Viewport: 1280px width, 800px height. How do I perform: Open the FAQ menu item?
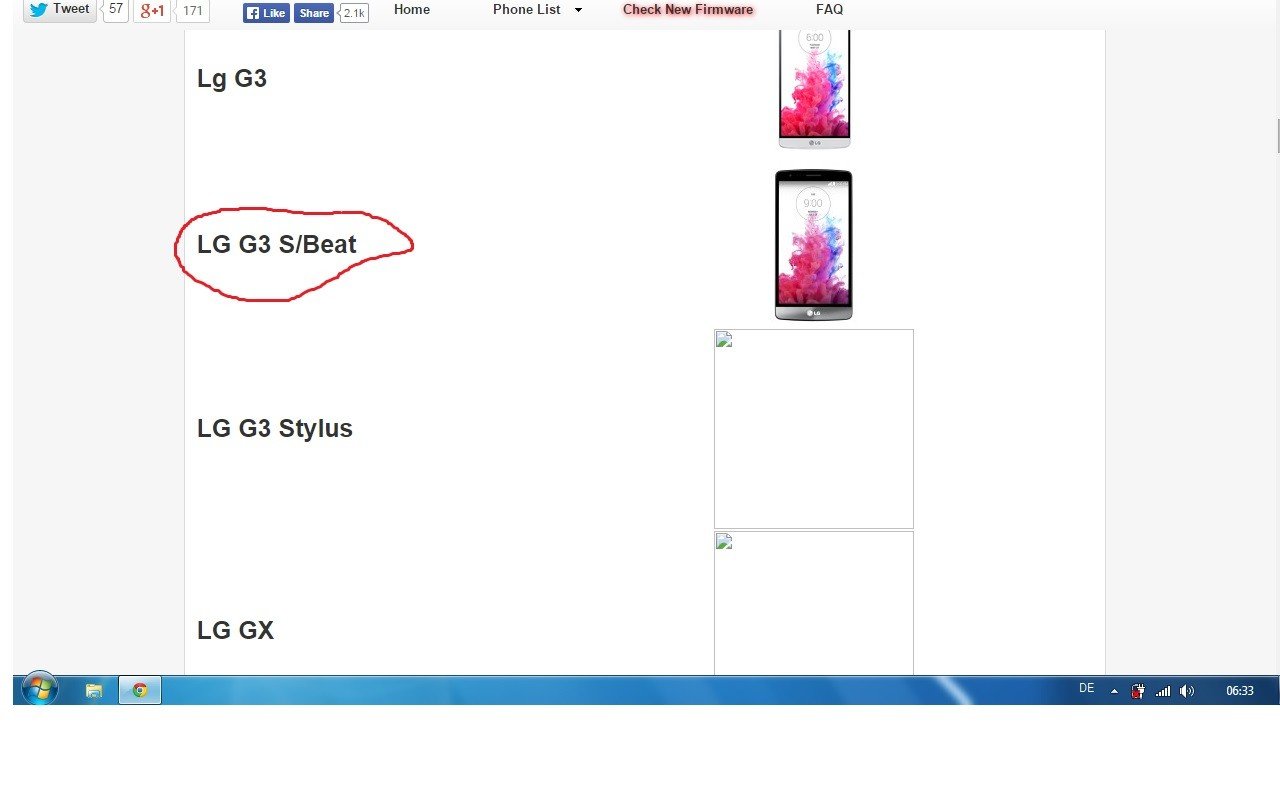[829, 10]
